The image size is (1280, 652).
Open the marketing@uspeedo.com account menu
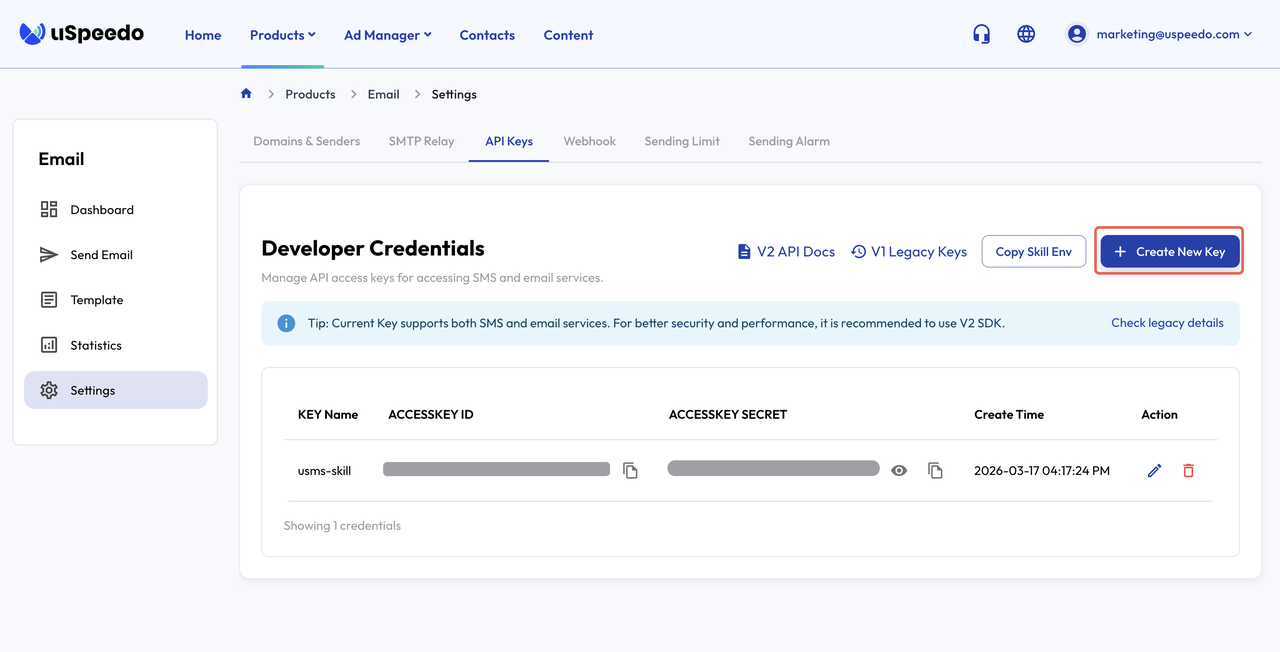point(1160,34)
